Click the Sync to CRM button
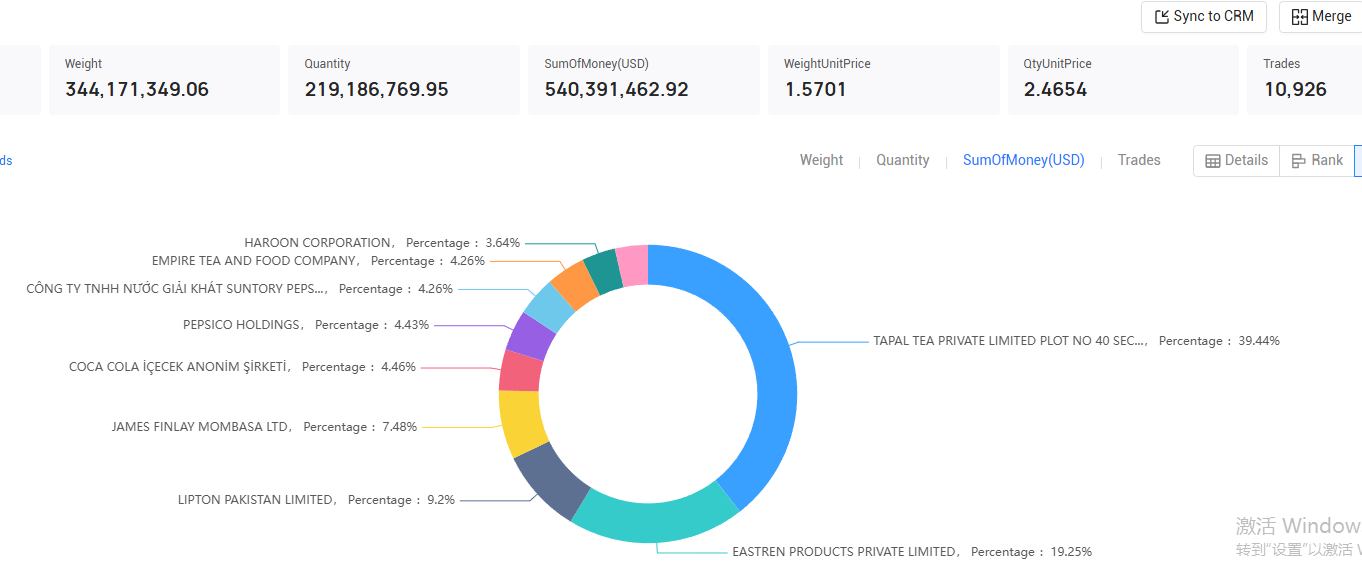The width and height of the screenshot is (1362, 579). pos(1204,17)
